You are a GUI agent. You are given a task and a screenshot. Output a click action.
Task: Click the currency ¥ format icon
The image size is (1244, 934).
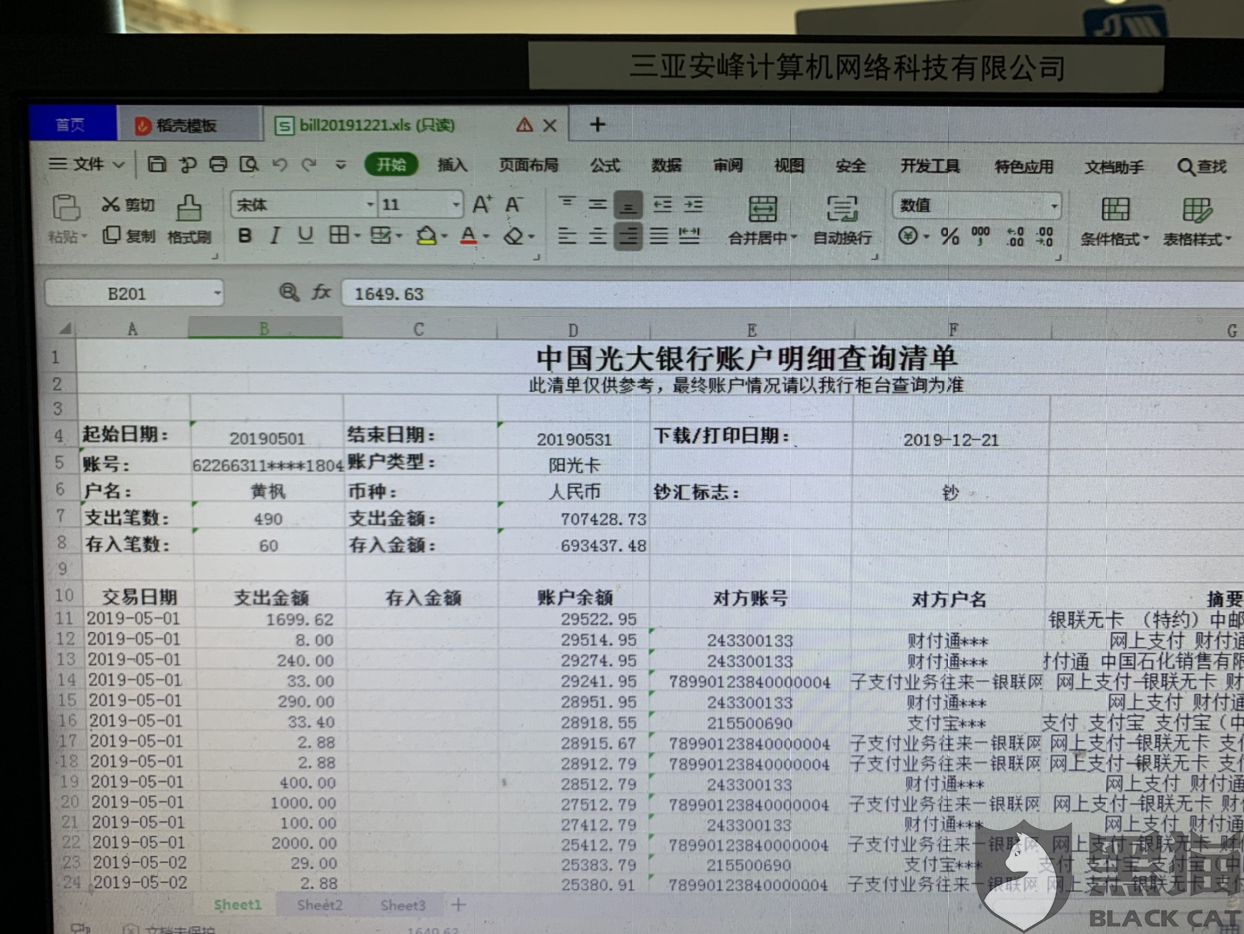[x=909, y=236]
